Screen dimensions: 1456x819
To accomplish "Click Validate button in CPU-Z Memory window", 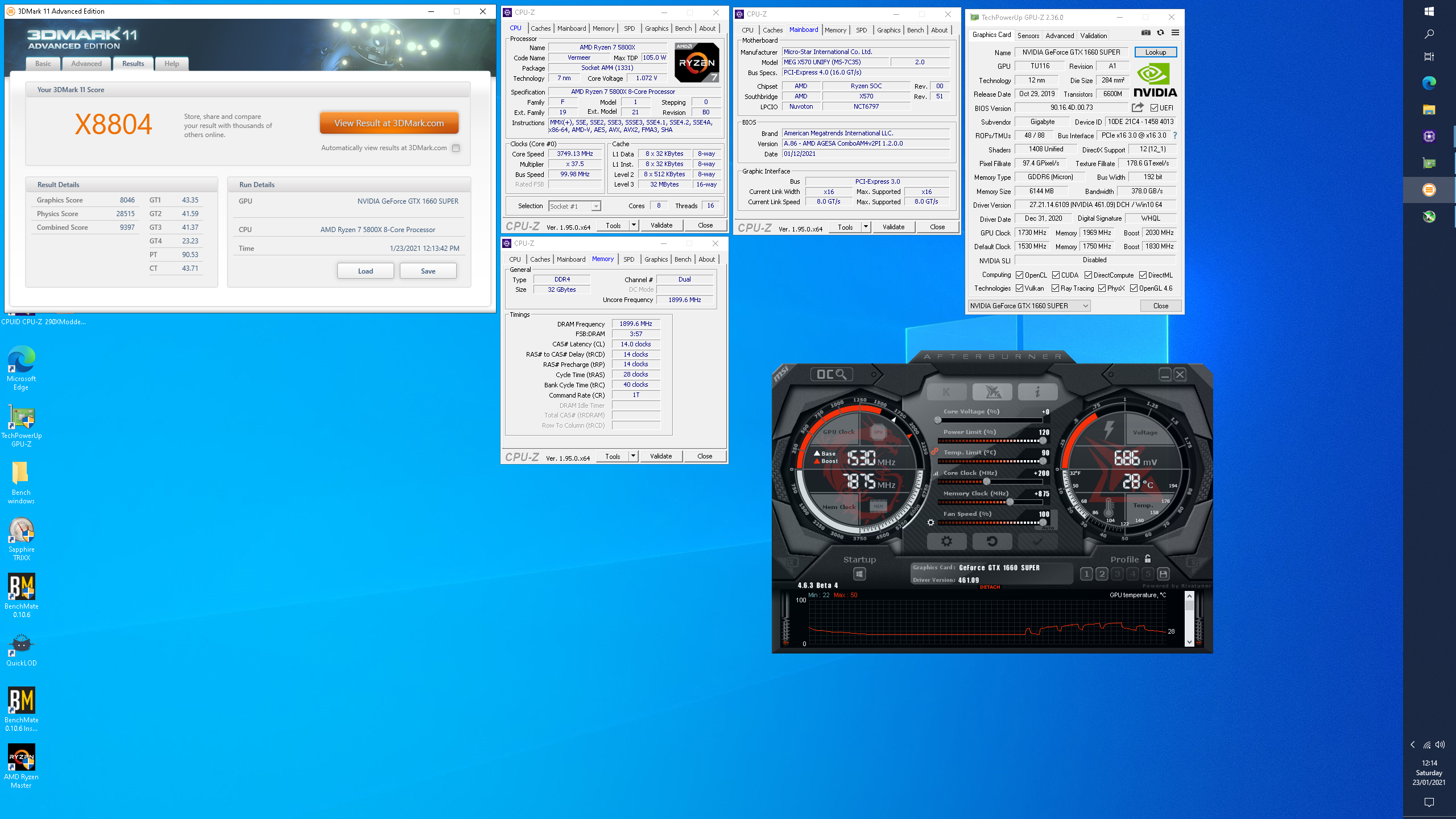I will [x=661, y=456].
